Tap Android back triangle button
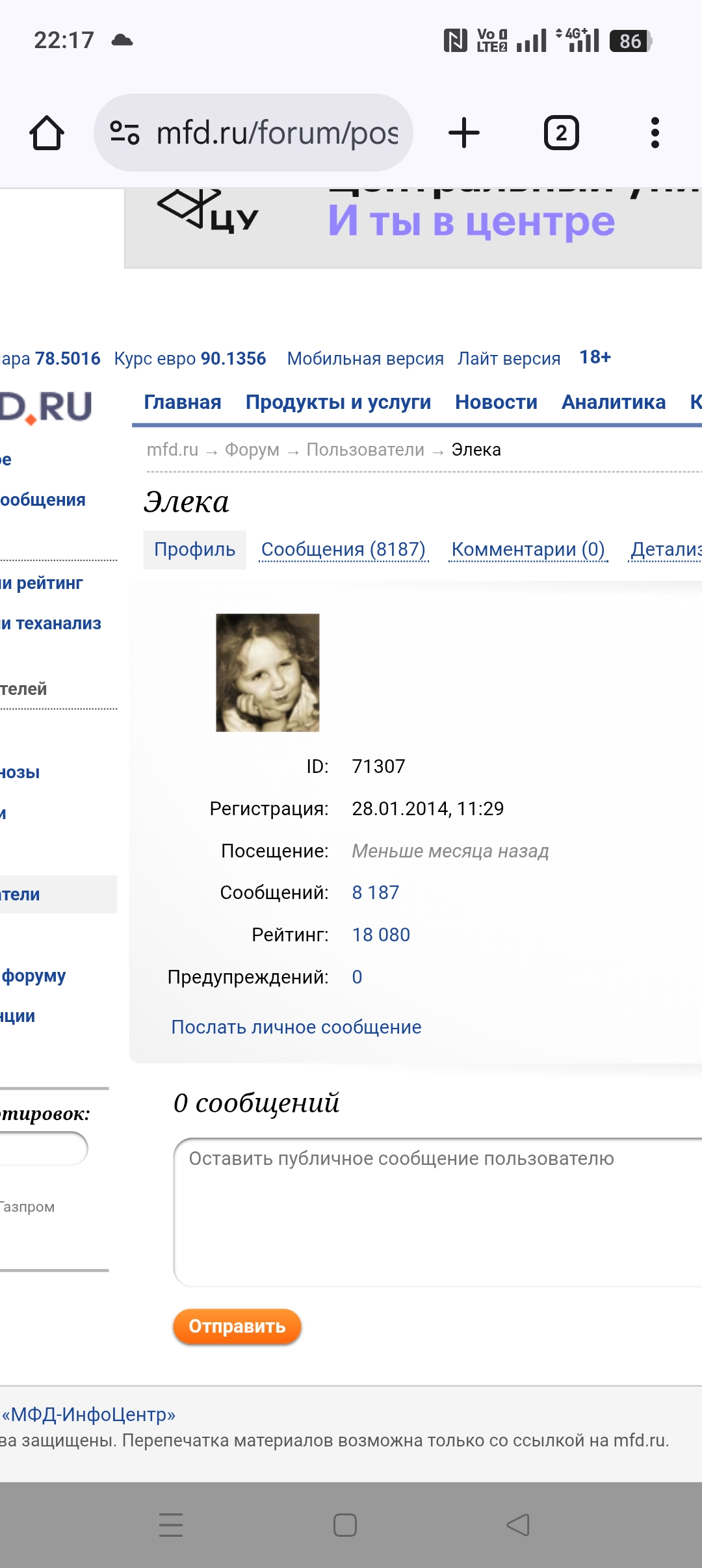Image resolution: width=702 pixels, height=1568 pixels. pyautogui.click(x=518, y=1525)
